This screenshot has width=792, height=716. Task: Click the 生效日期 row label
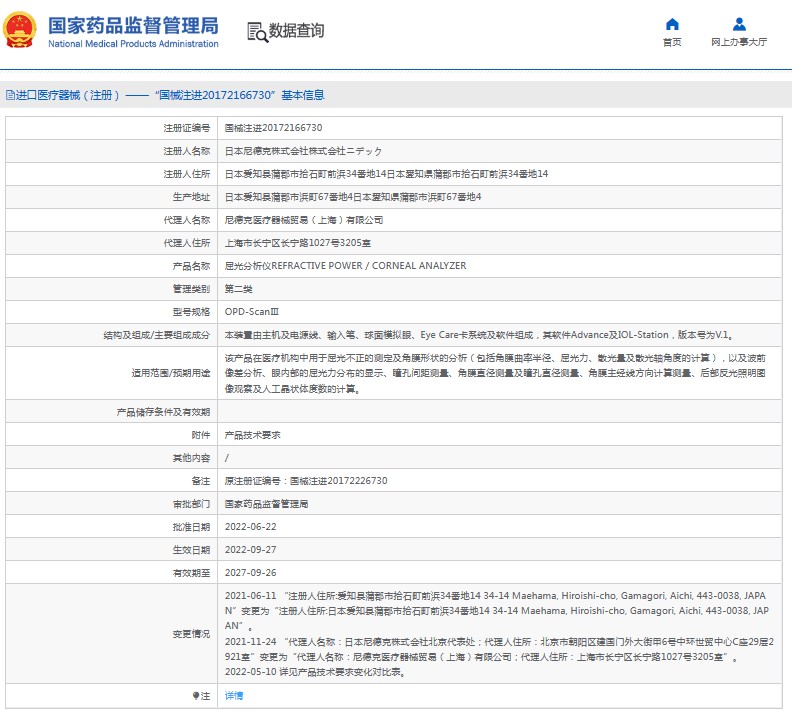(191, 550)
